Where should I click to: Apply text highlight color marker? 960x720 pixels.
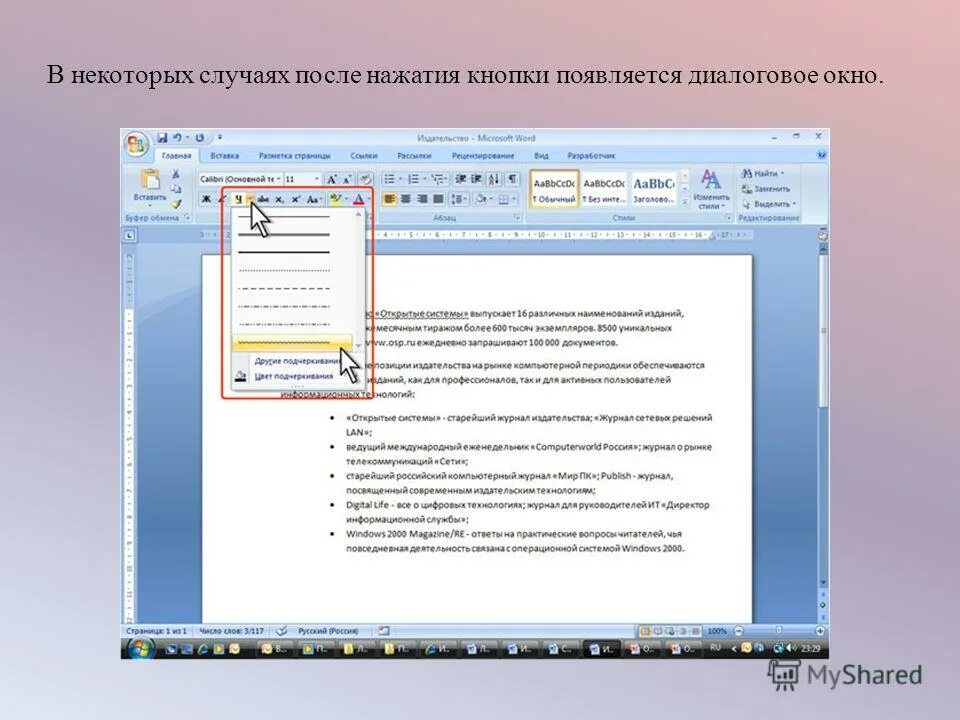[335, 199]
